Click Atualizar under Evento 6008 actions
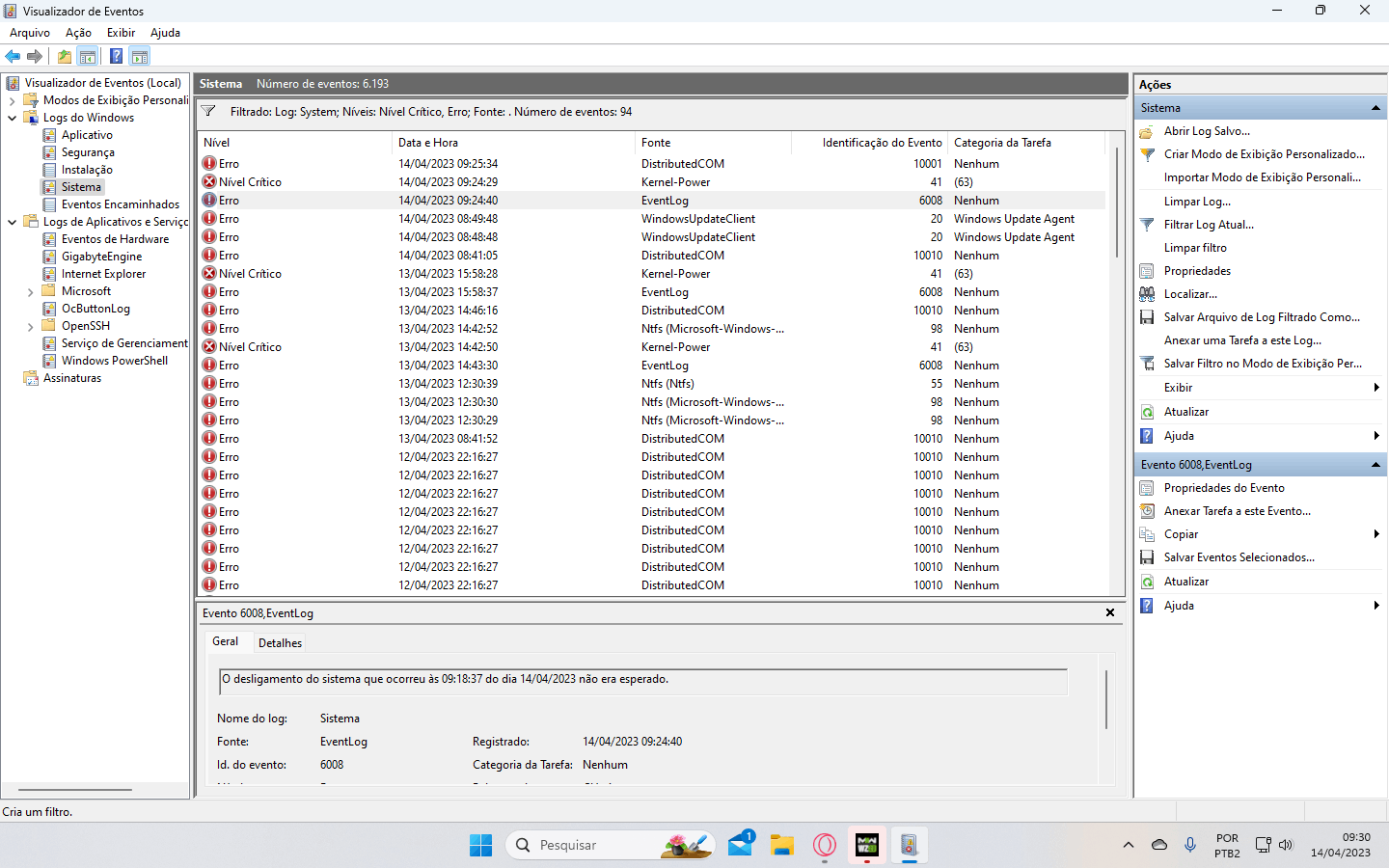1389x868 pixels. click(1185, 582)
